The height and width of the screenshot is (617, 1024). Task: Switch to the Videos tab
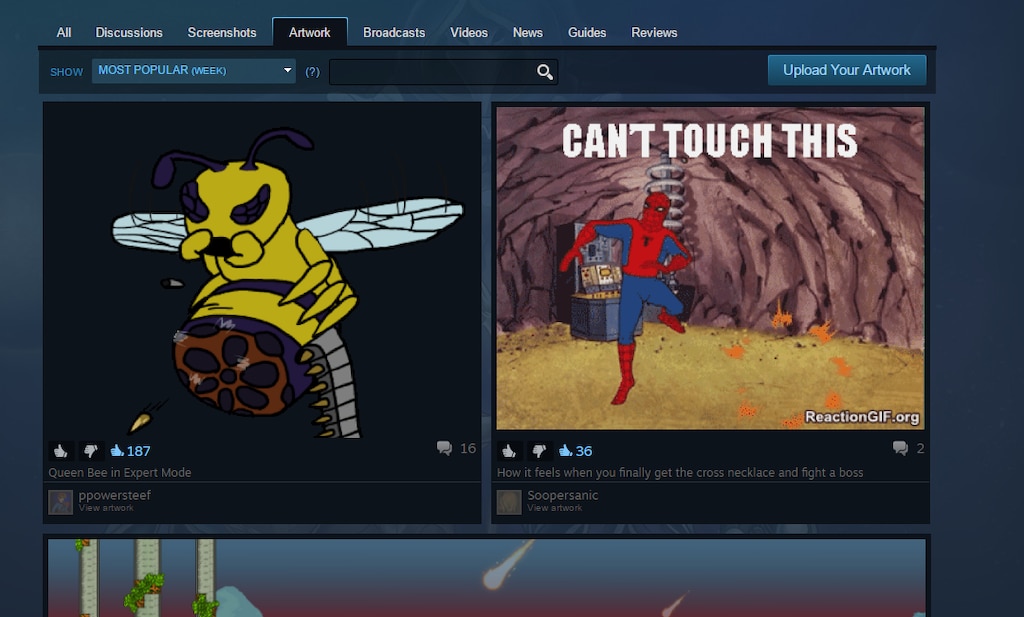(x=469, y=33)
